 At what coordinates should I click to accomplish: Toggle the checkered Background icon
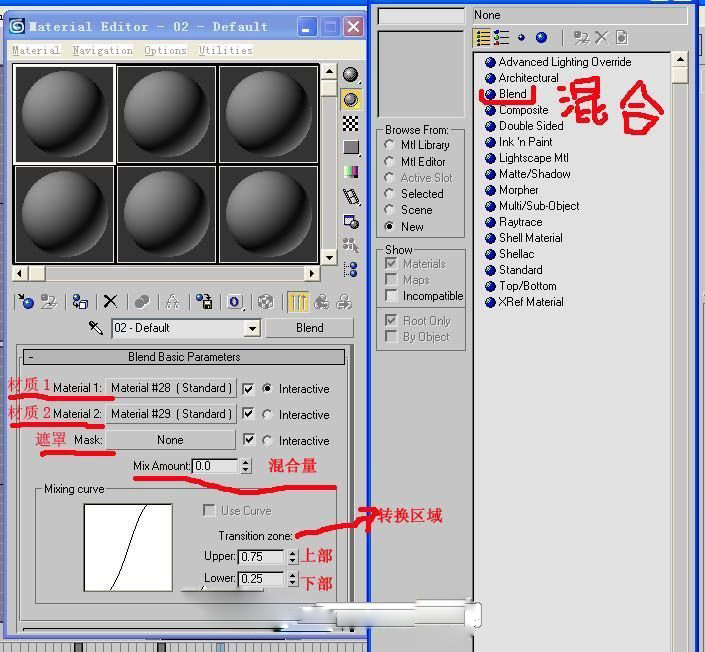(x=351, y=123)
